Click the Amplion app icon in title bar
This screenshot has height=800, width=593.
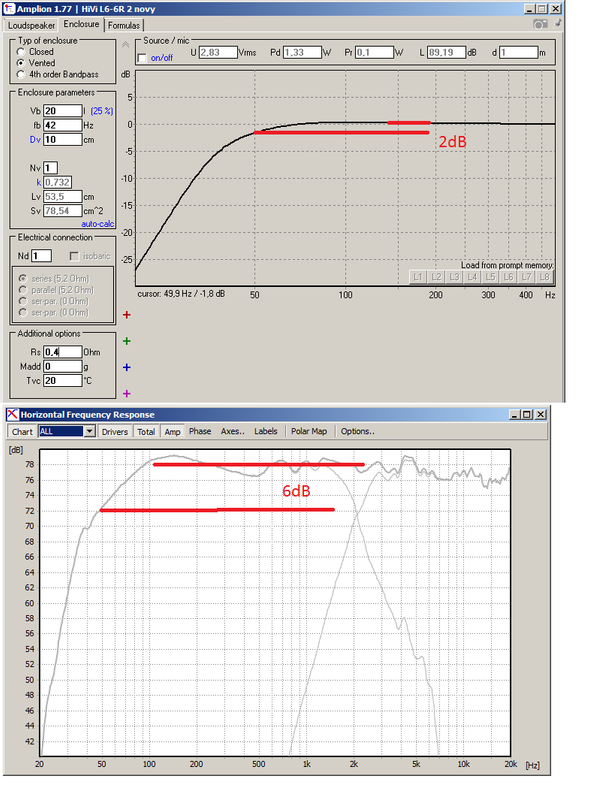click(x=9, y=9)
